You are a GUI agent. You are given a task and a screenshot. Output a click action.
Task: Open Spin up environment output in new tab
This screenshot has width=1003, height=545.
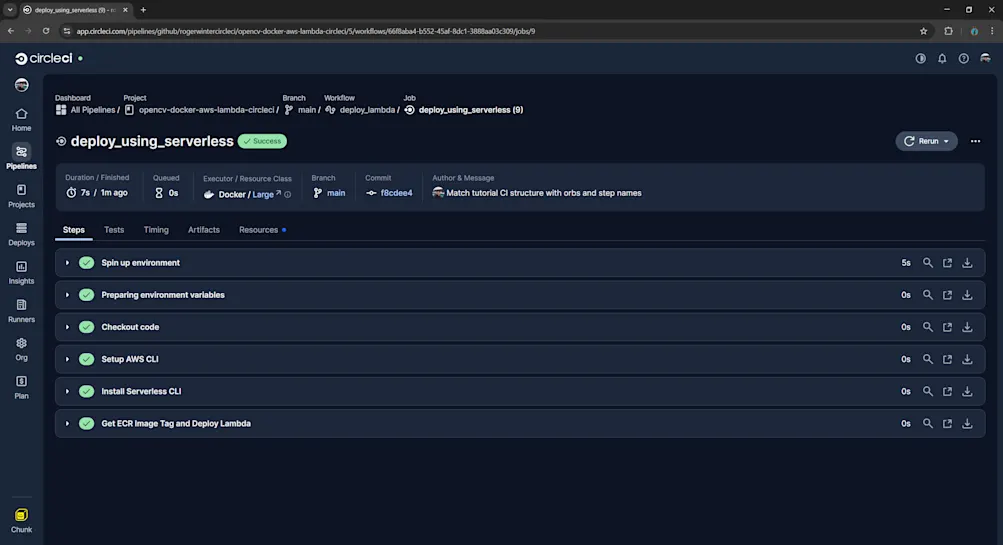pyautogui.click(x=947, y=263)
